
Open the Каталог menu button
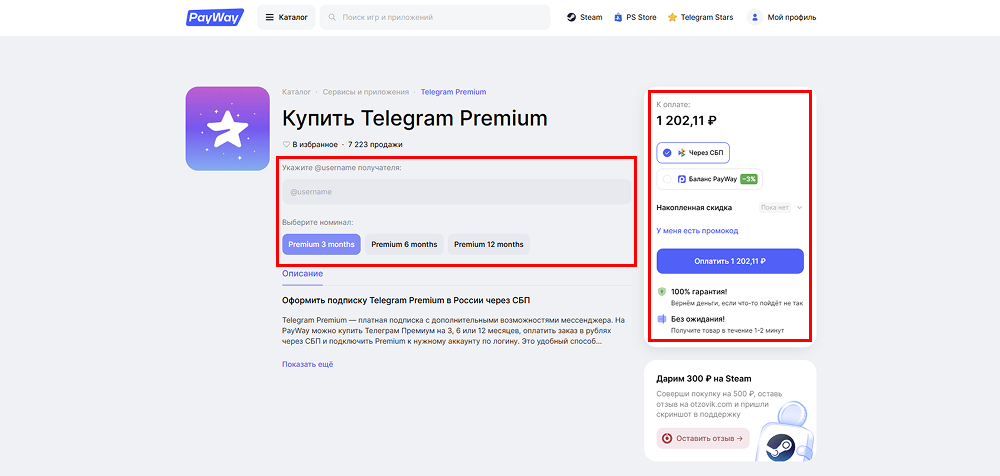click(286, 17)
